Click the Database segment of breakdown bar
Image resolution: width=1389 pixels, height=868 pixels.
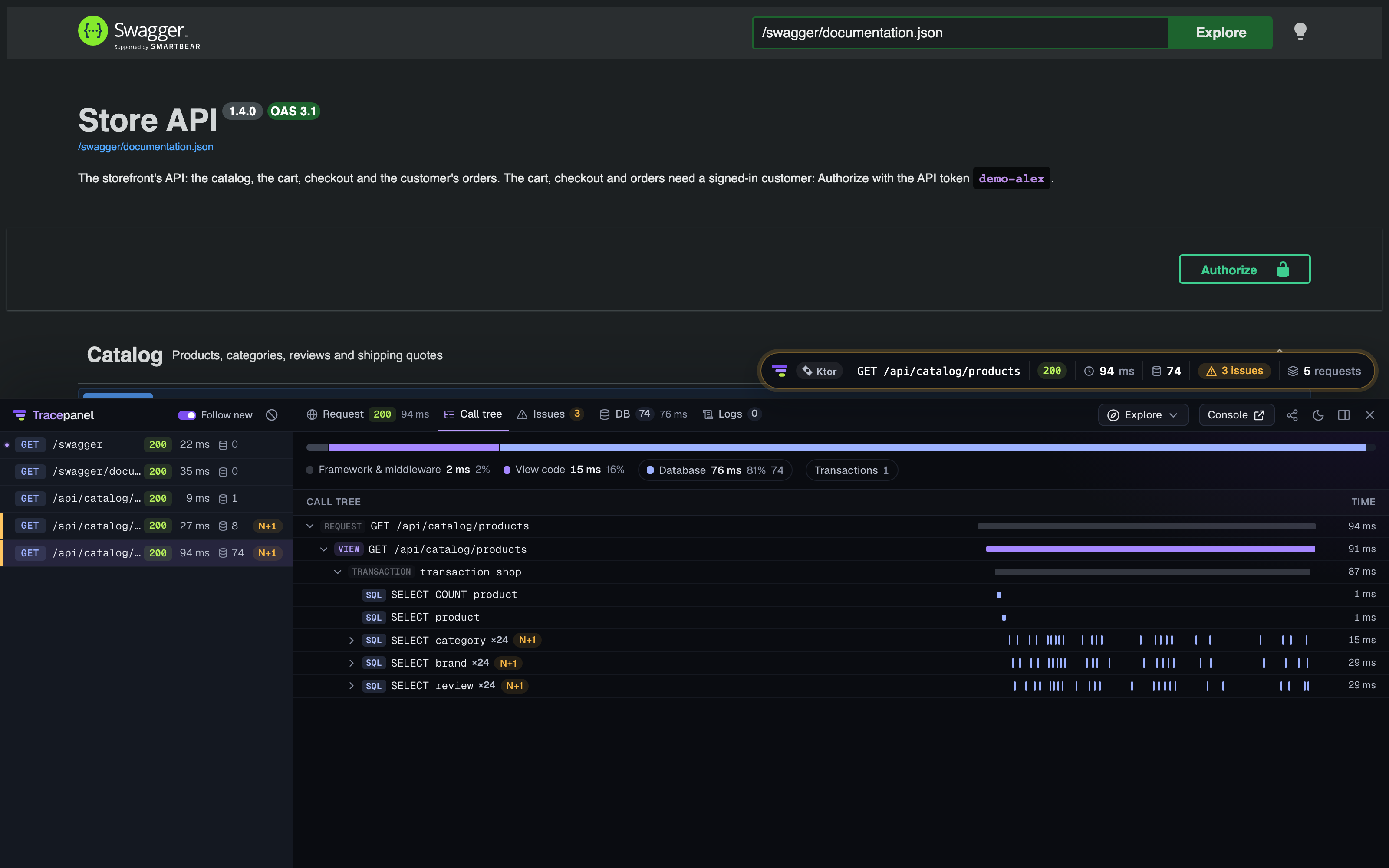[x=933, y=447]
